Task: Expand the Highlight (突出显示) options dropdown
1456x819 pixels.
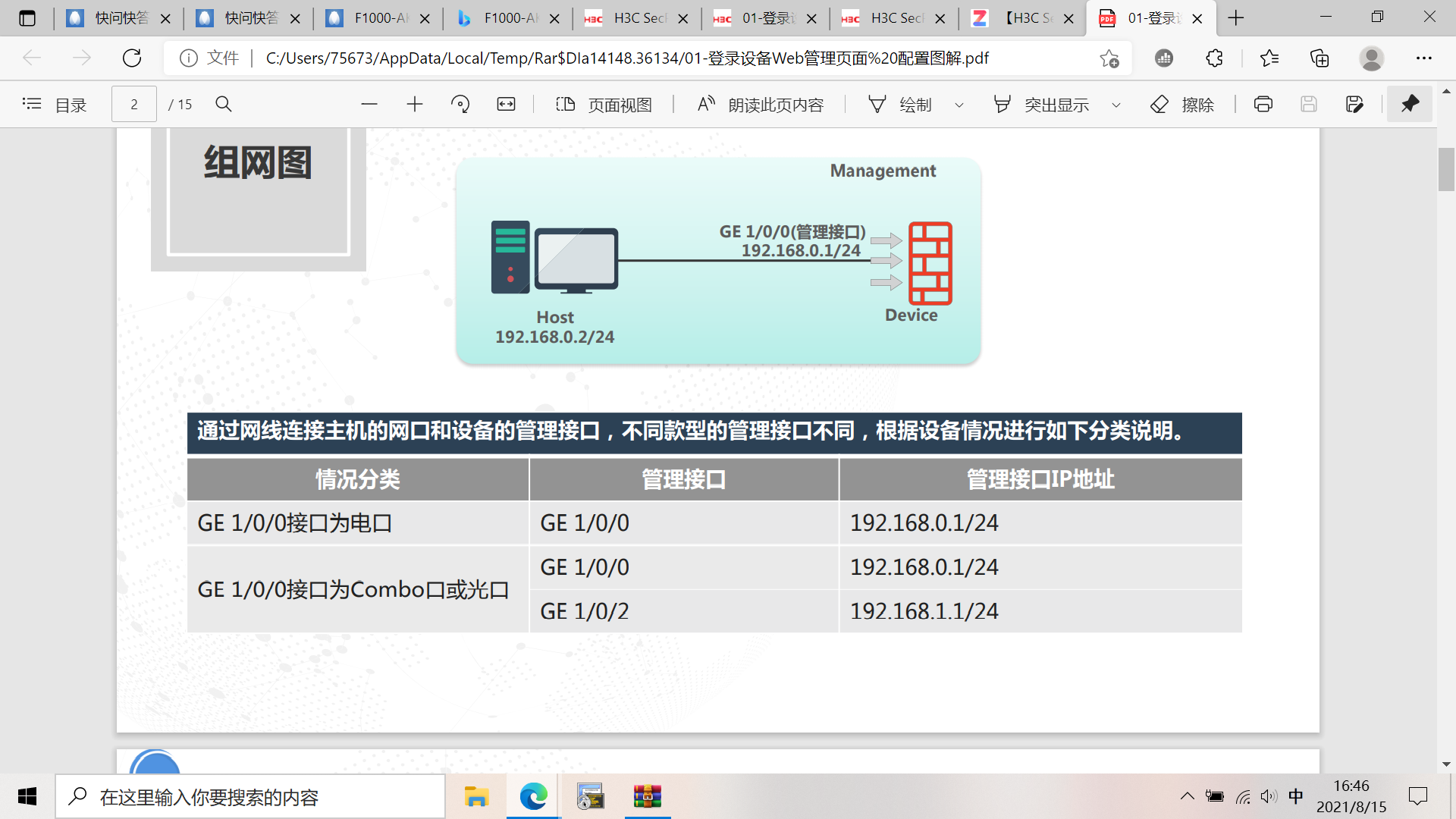Action: 1116,105
